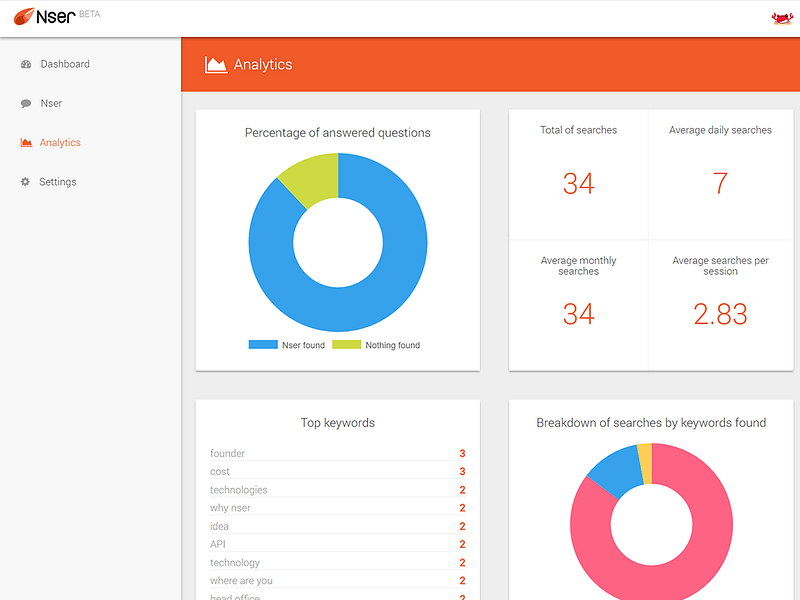Click the yellow-green 'Nothing found' swatch
This screenshot has width=800, height=600.
pos(346,344)
